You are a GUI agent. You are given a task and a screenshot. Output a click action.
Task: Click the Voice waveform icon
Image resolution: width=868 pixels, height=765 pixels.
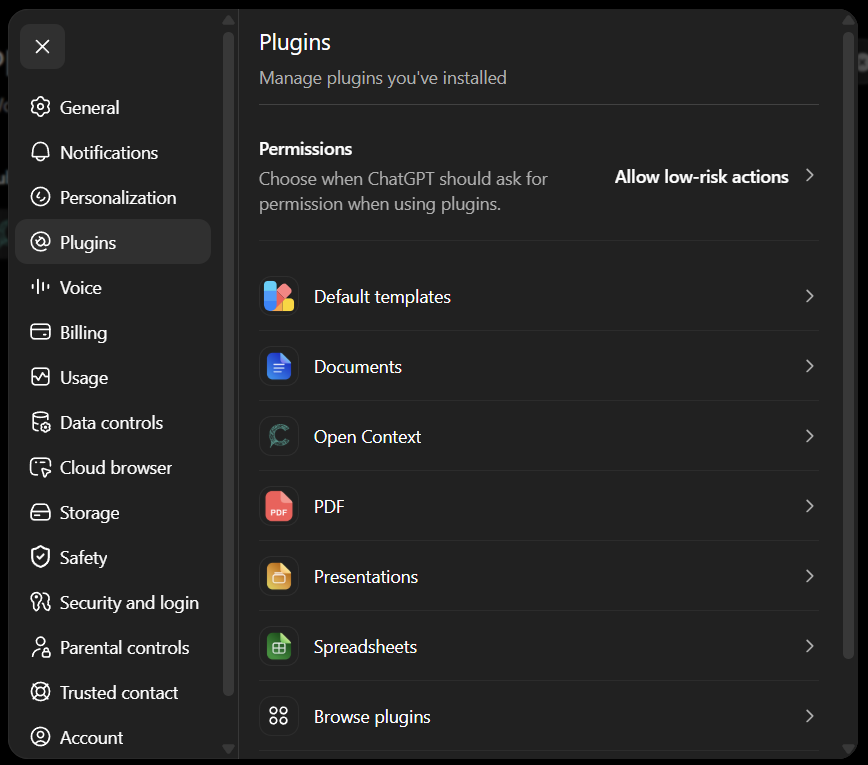coord(40,287)
